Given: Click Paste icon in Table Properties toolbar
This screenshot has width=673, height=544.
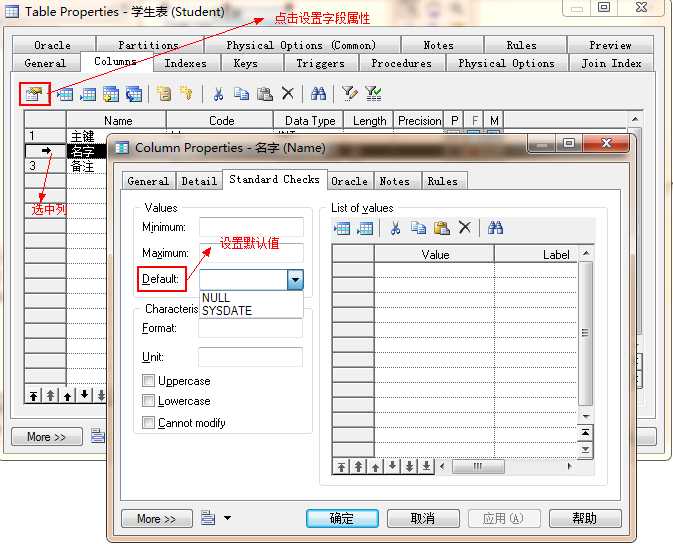Looking at the screenshot, I should [265, 94].
